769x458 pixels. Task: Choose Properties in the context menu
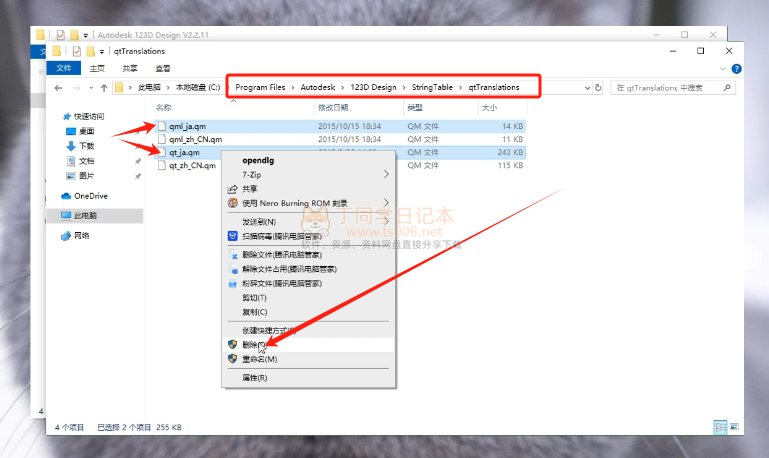coord(309,378)
